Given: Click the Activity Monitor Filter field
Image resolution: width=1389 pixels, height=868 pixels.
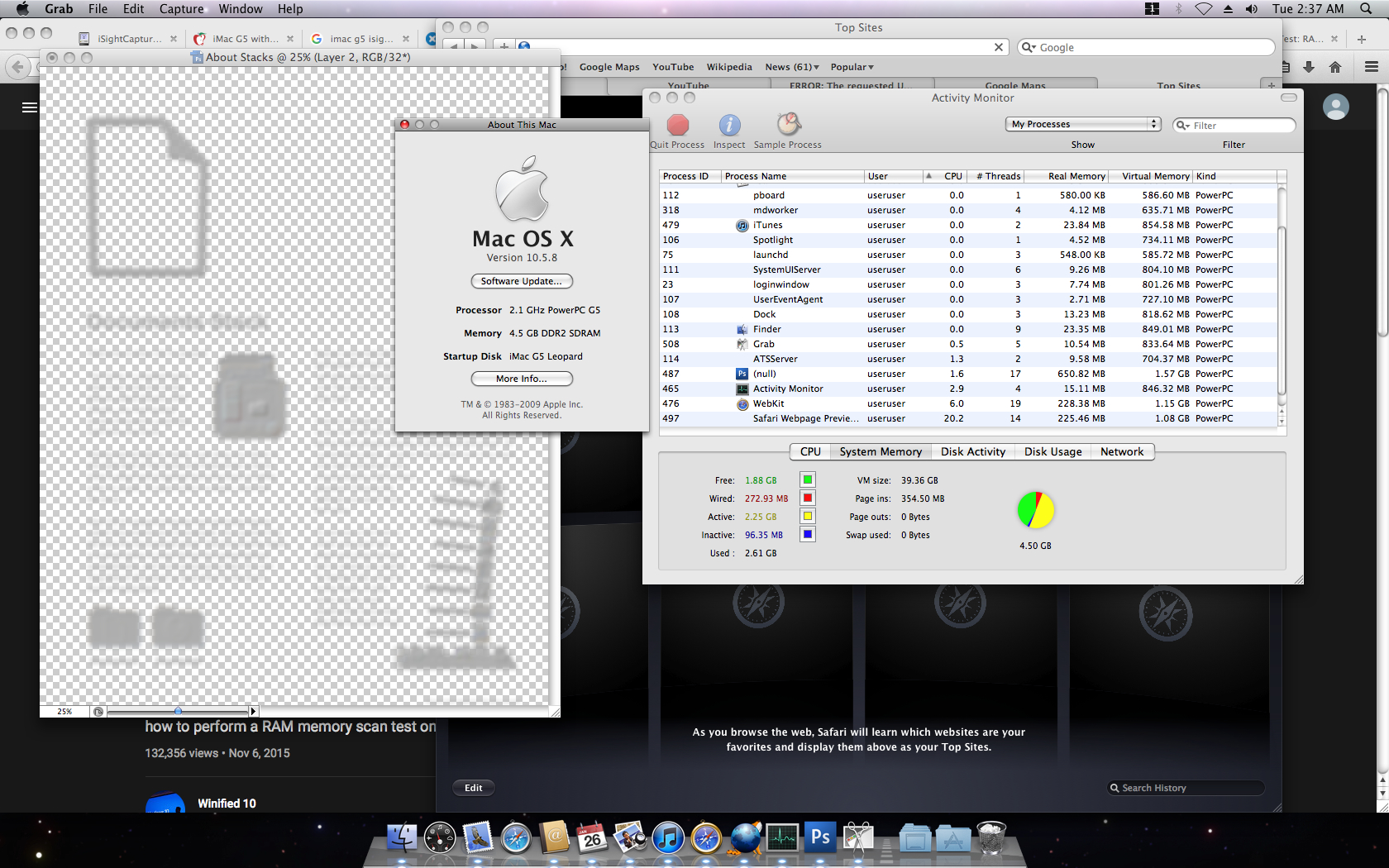Looking at the screenshot, I should point(1234,126).
